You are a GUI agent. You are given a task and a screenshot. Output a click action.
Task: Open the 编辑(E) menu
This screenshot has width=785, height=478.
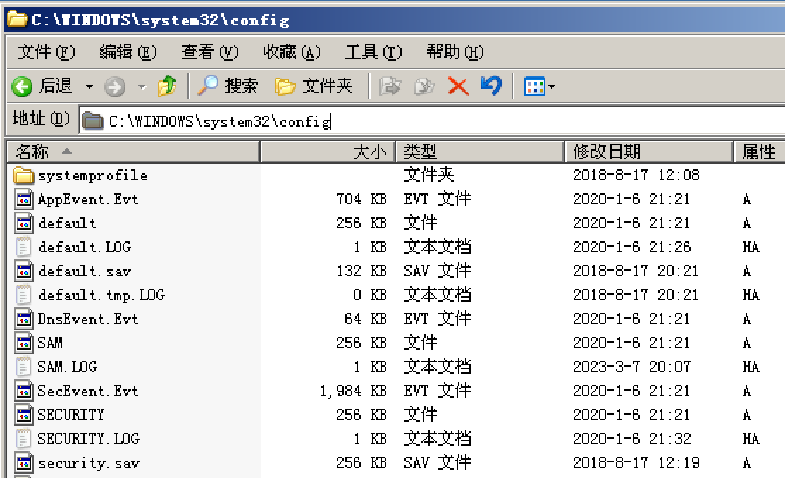(128, 52)
